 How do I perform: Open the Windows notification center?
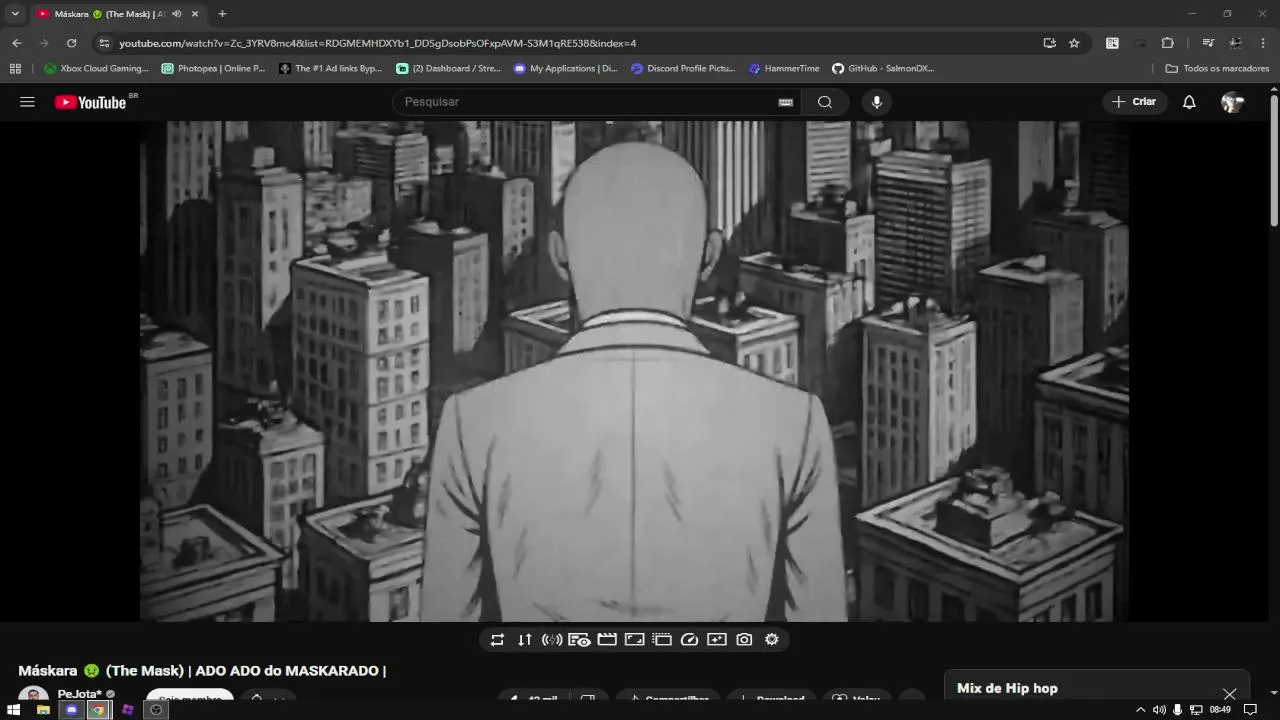(1250, 710)
